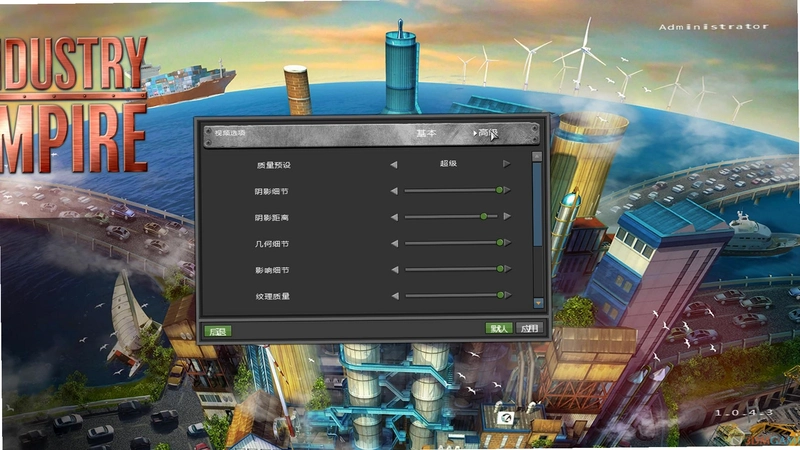Screen dimensions: 800x450
Task: Click the 阴影细节 label
Action: pos(271,191)
